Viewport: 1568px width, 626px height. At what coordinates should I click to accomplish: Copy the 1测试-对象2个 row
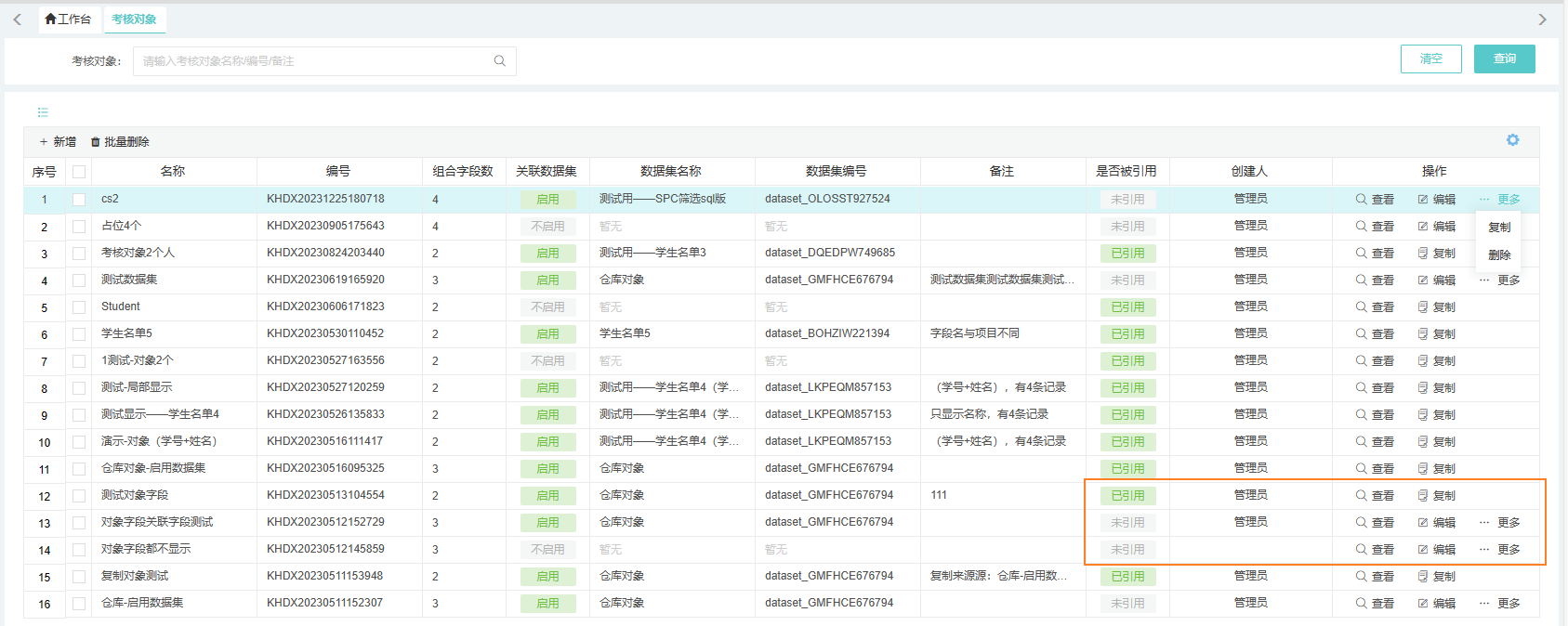(x=1436, y=361)
